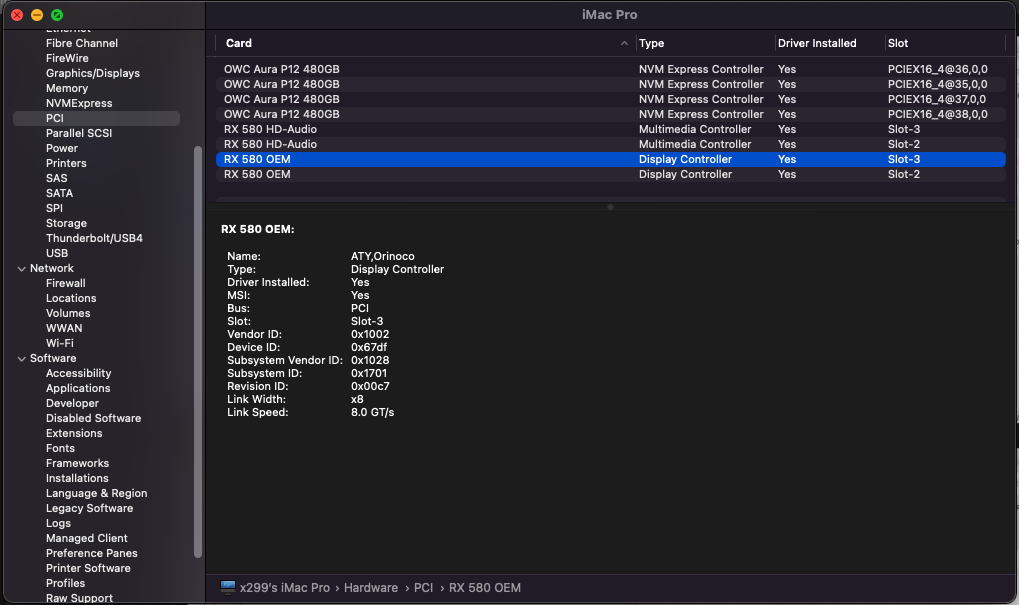Select NVMExpress in the sidebar
Viewport: 1019px width, 605px height.
point(79,103)
